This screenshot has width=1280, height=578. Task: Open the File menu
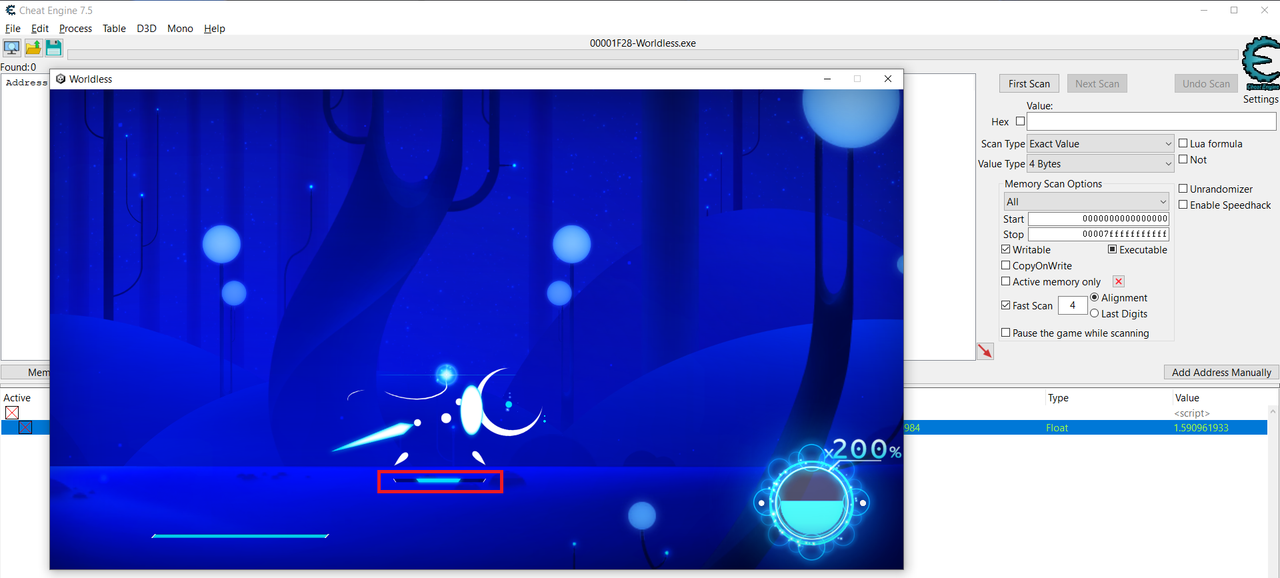pos(12,29)
